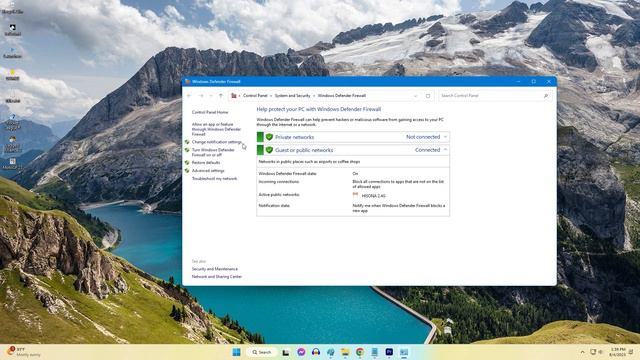
Task: Click the Private networks green shield icon
Action: (x=269, y=137)
